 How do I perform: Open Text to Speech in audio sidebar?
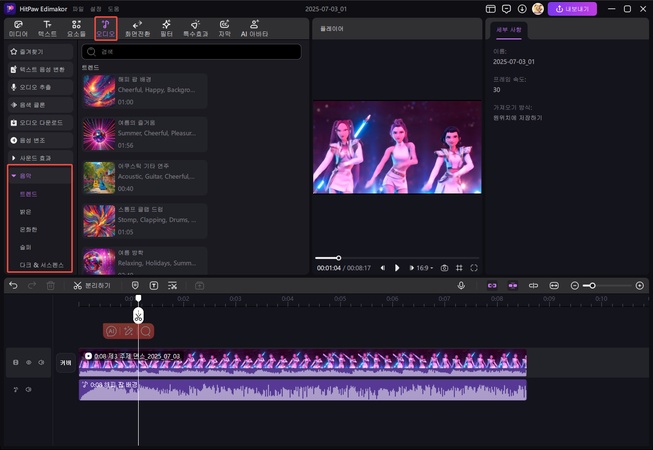pyautogui.click(x=40, y=70)
